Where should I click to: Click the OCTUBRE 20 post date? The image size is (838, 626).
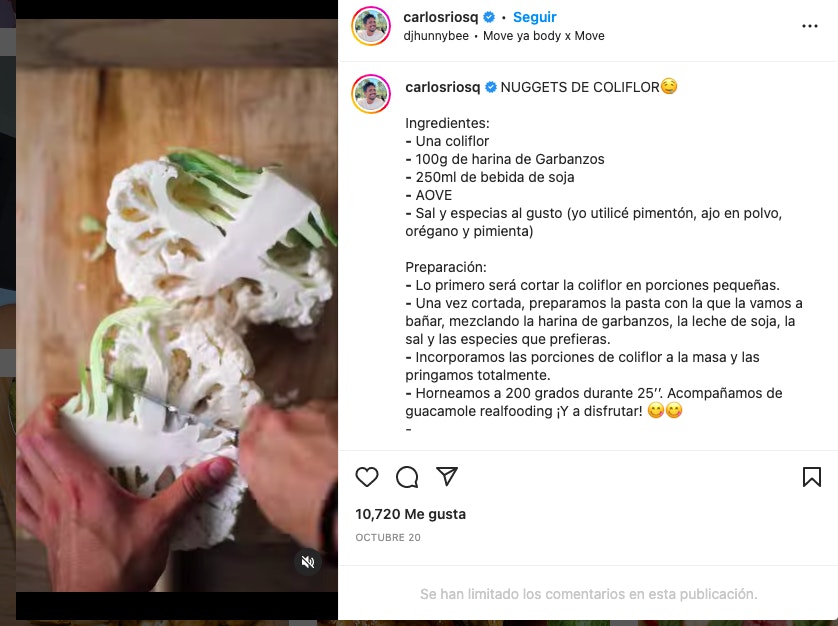[x=388, y=537]
